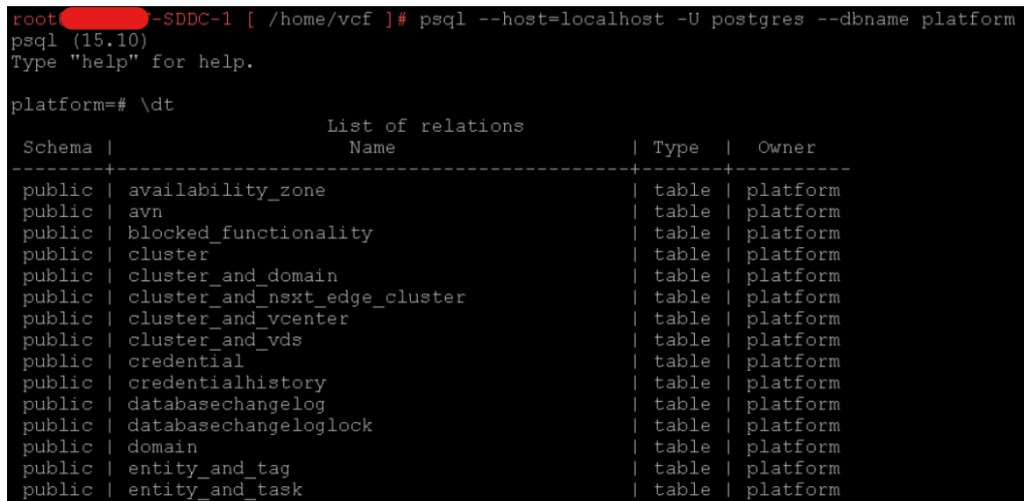Click the databasechangelog table name
Image resolution: width=1024 pixels, height=501 pixels.
pos(226,404)
